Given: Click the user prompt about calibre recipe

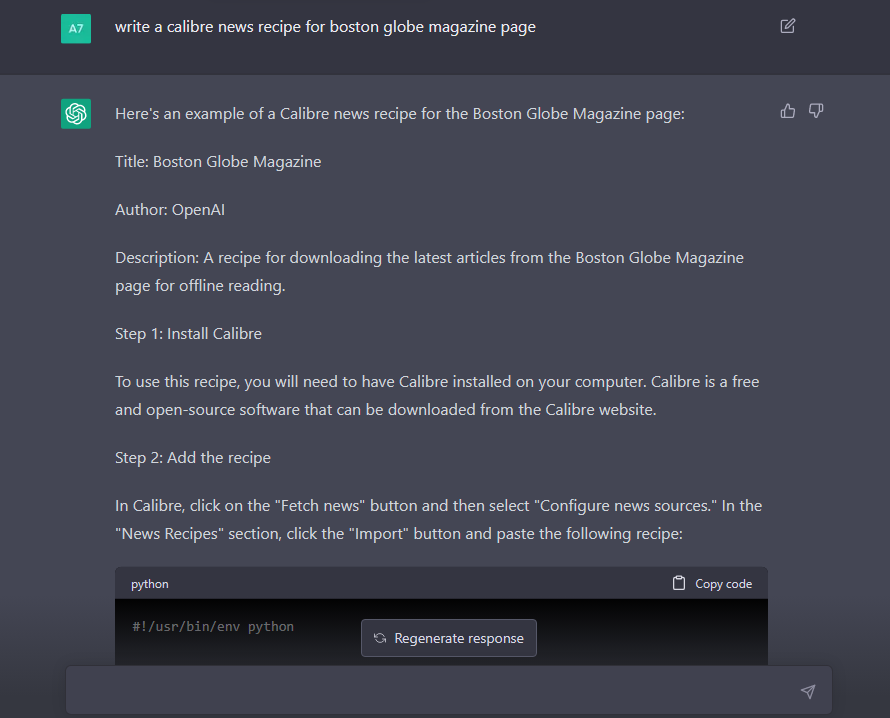Looking at the screenshot, I should pos(325,27).
